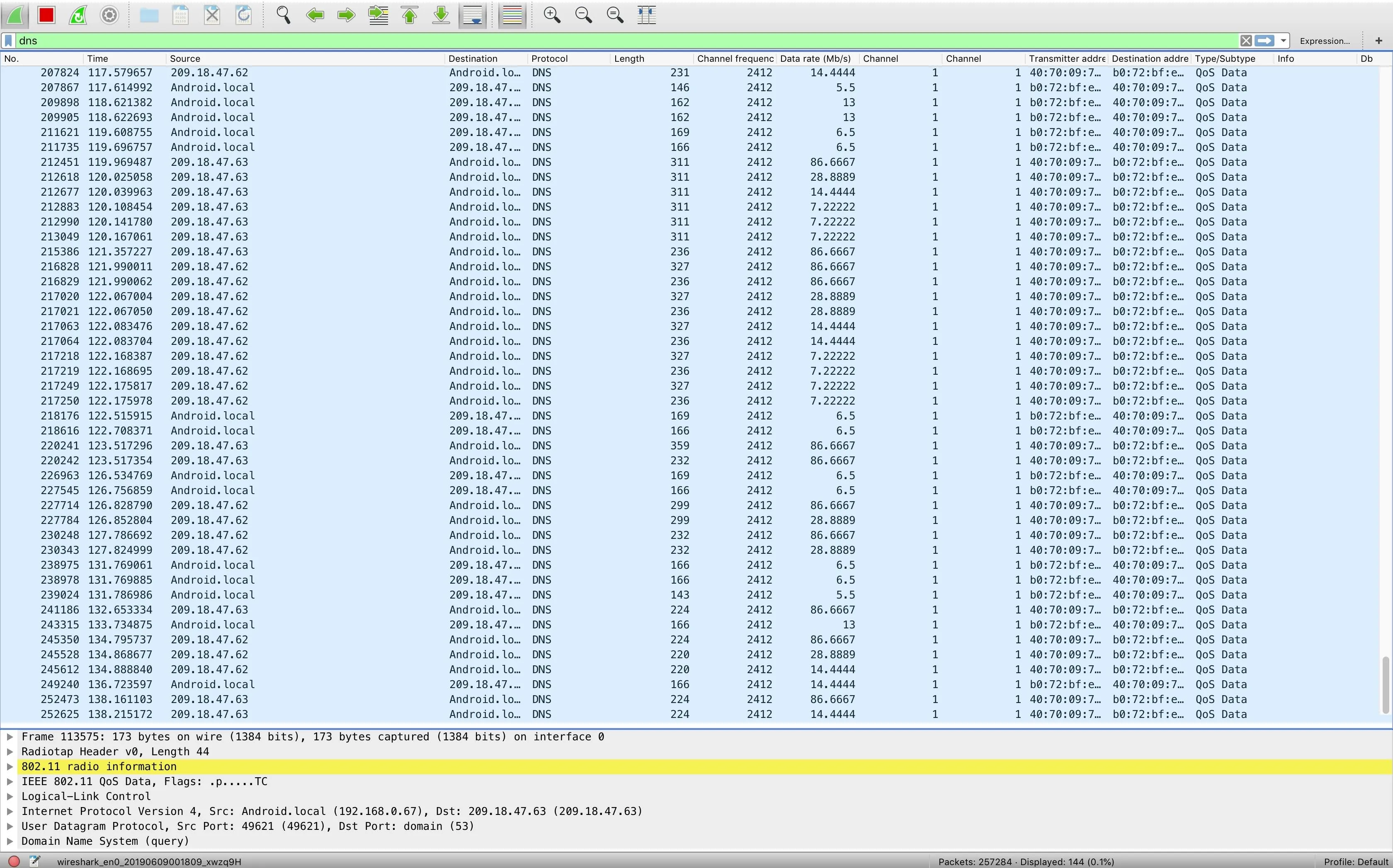Click Profile: Default in status bar

1356,862
